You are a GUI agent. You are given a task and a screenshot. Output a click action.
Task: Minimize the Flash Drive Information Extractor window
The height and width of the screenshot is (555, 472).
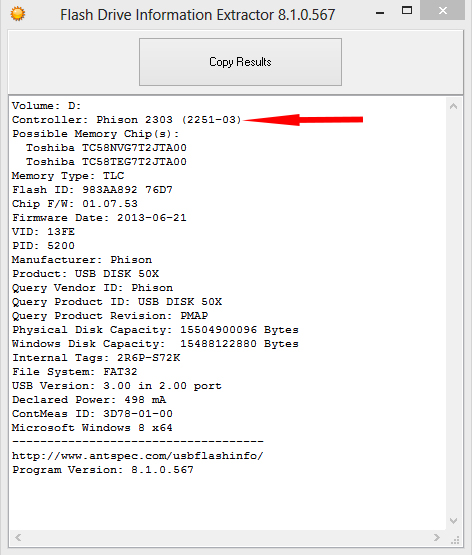(380, 13)
